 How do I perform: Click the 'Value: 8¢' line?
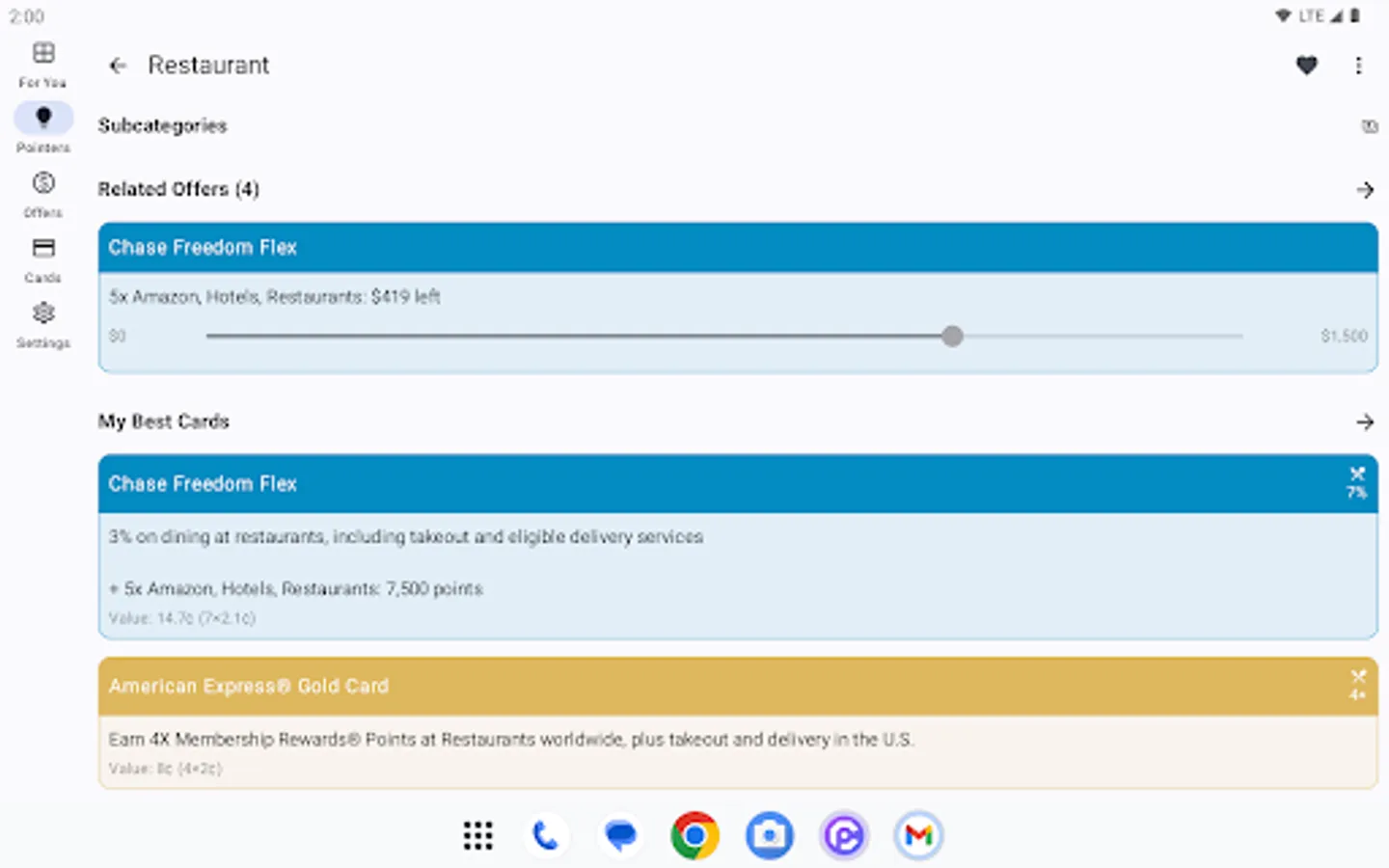coord(165,769)
